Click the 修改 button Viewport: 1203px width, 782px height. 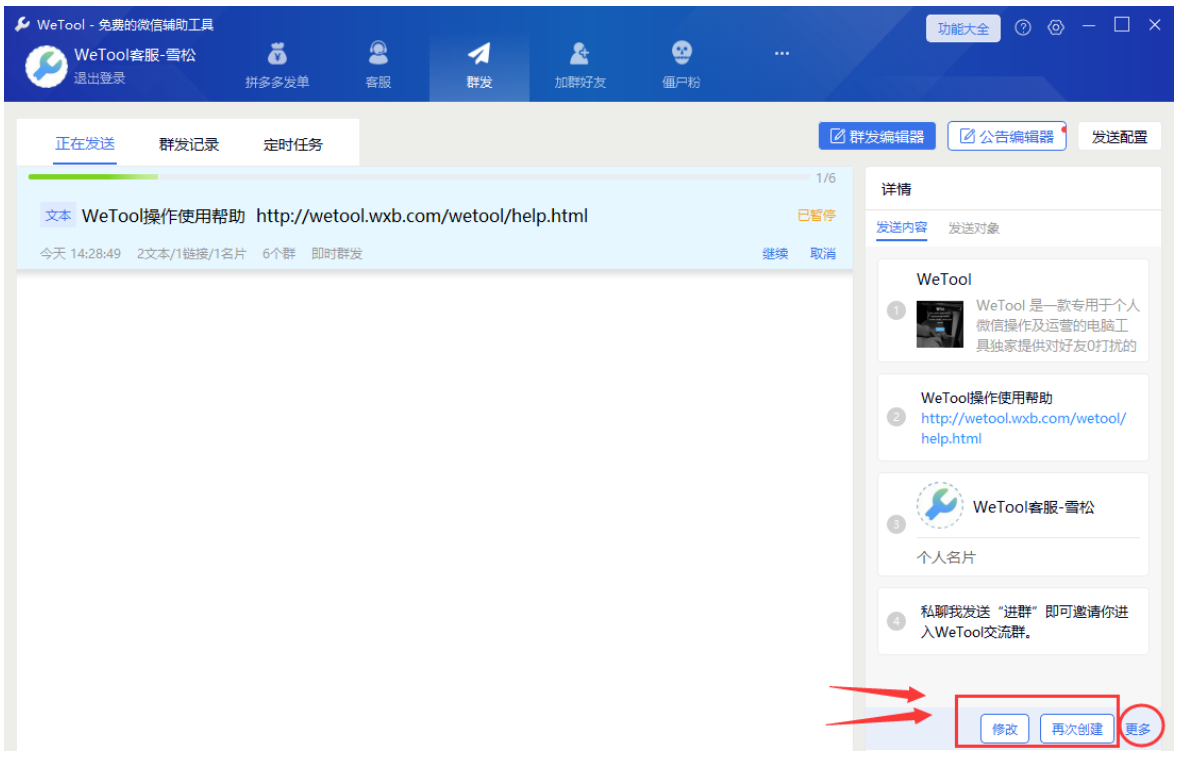click(1005, 729)
